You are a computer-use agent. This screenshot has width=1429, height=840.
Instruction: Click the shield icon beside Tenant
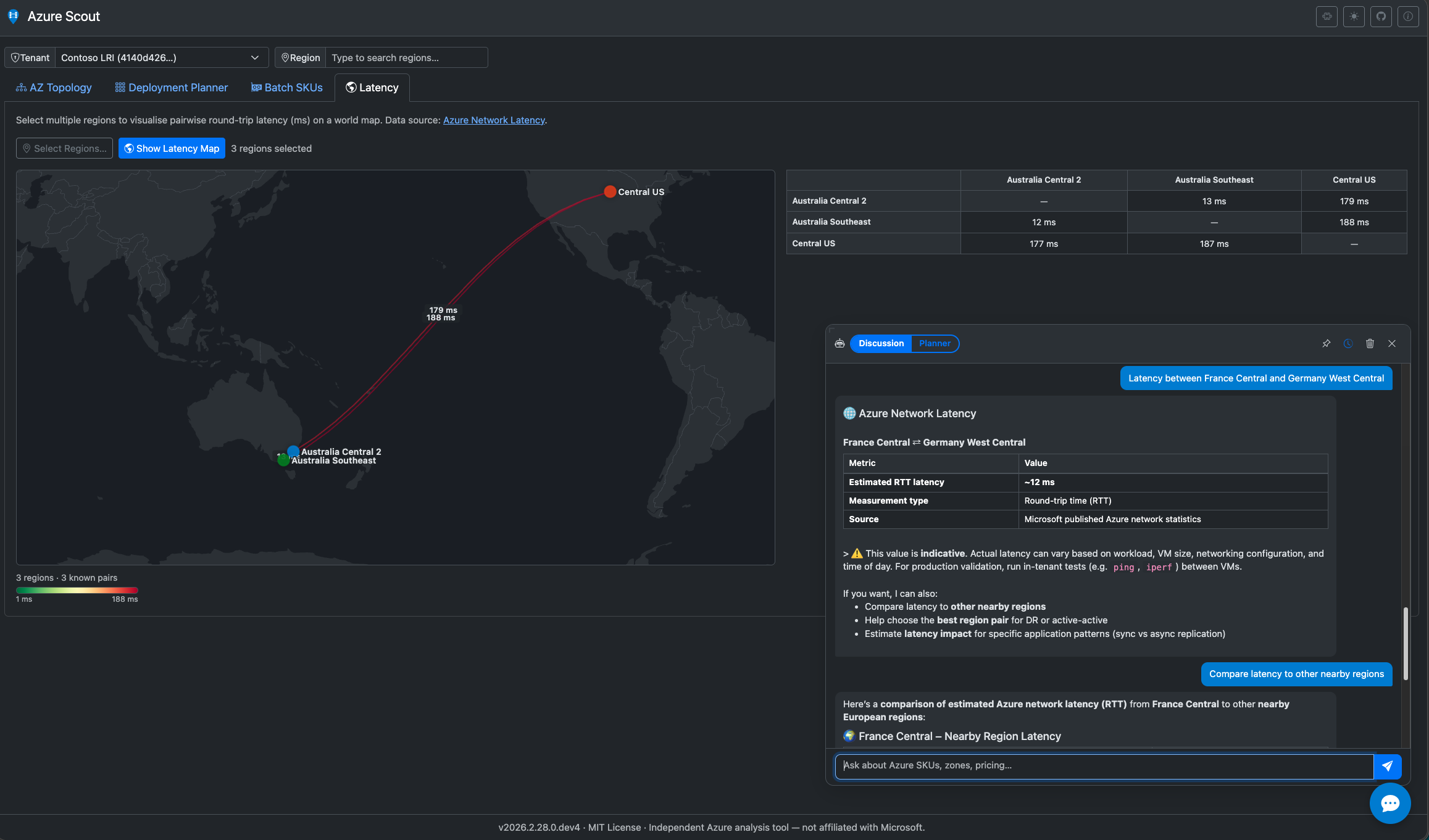[15, 57]
